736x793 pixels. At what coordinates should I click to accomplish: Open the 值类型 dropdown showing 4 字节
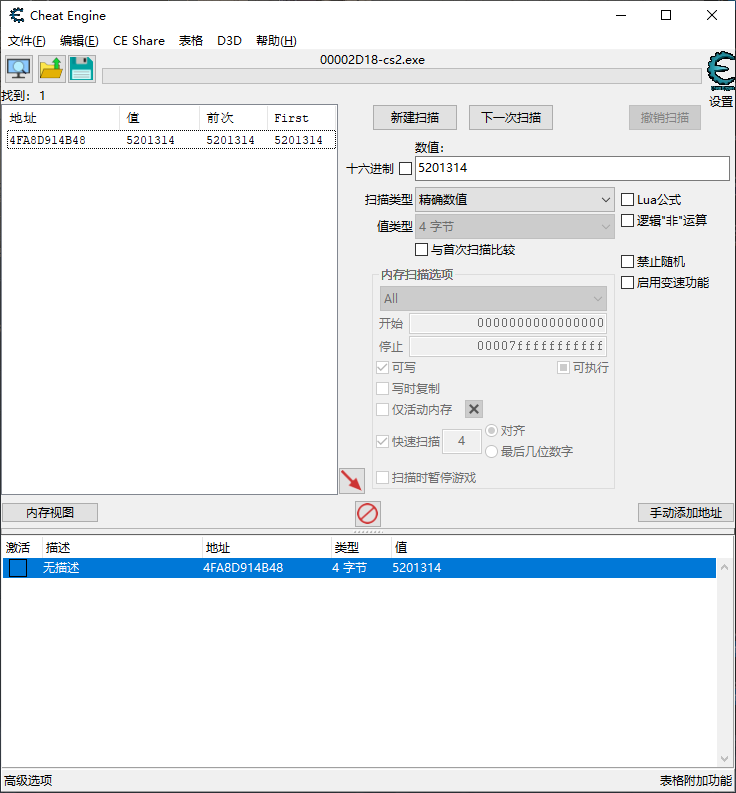(x=514, y=227)
